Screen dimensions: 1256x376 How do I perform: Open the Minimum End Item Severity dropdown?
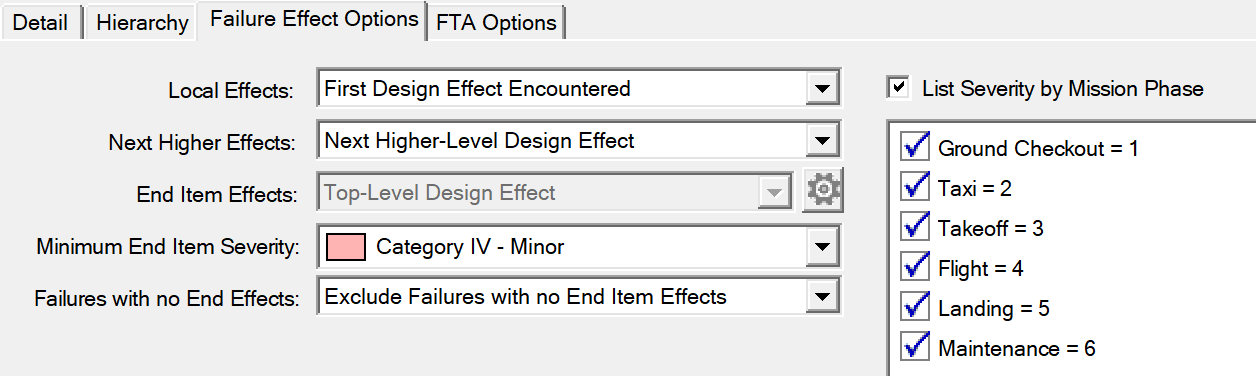(x=821, y=245)
